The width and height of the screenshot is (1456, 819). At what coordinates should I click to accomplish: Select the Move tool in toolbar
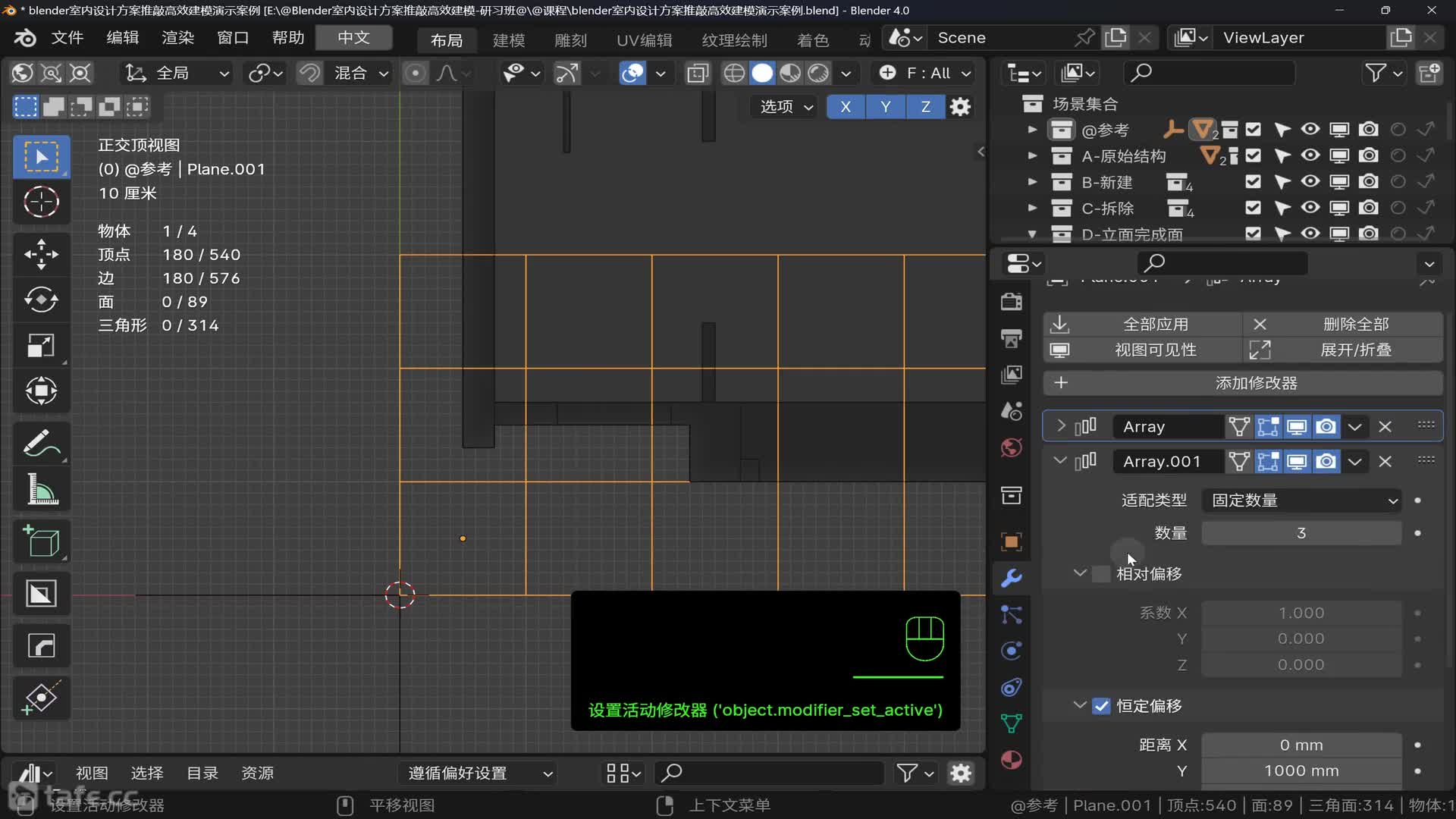click(41, 254)
